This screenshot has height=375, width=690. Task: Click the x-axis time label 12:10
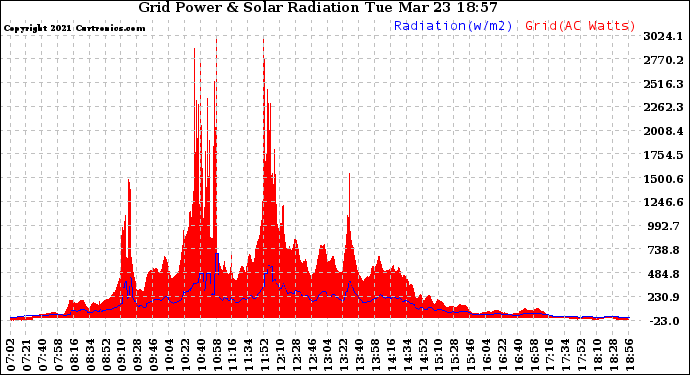[280, 355]
